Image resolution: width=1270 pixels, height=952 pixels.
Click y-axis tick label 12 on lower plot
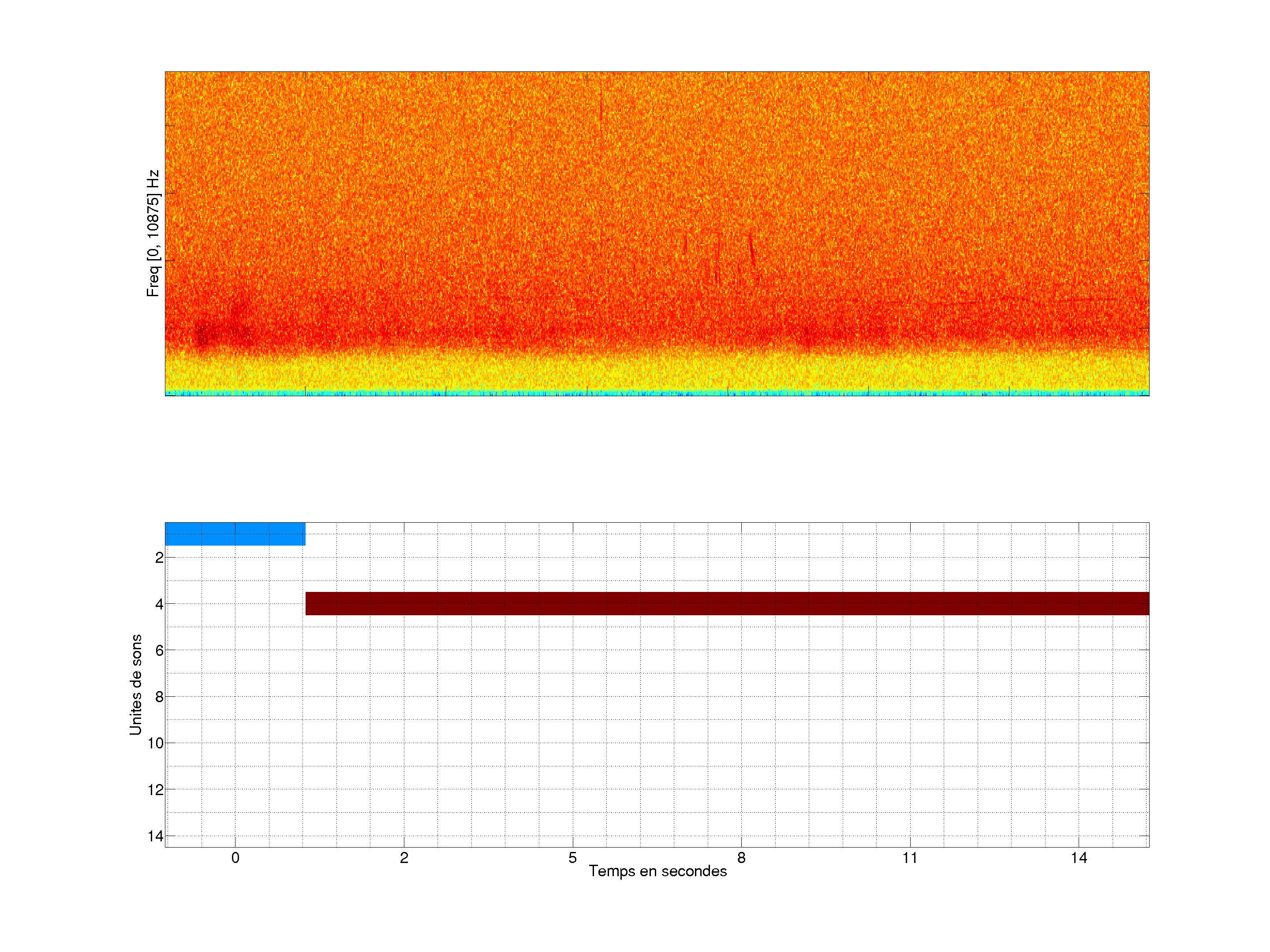click(156, 790)
